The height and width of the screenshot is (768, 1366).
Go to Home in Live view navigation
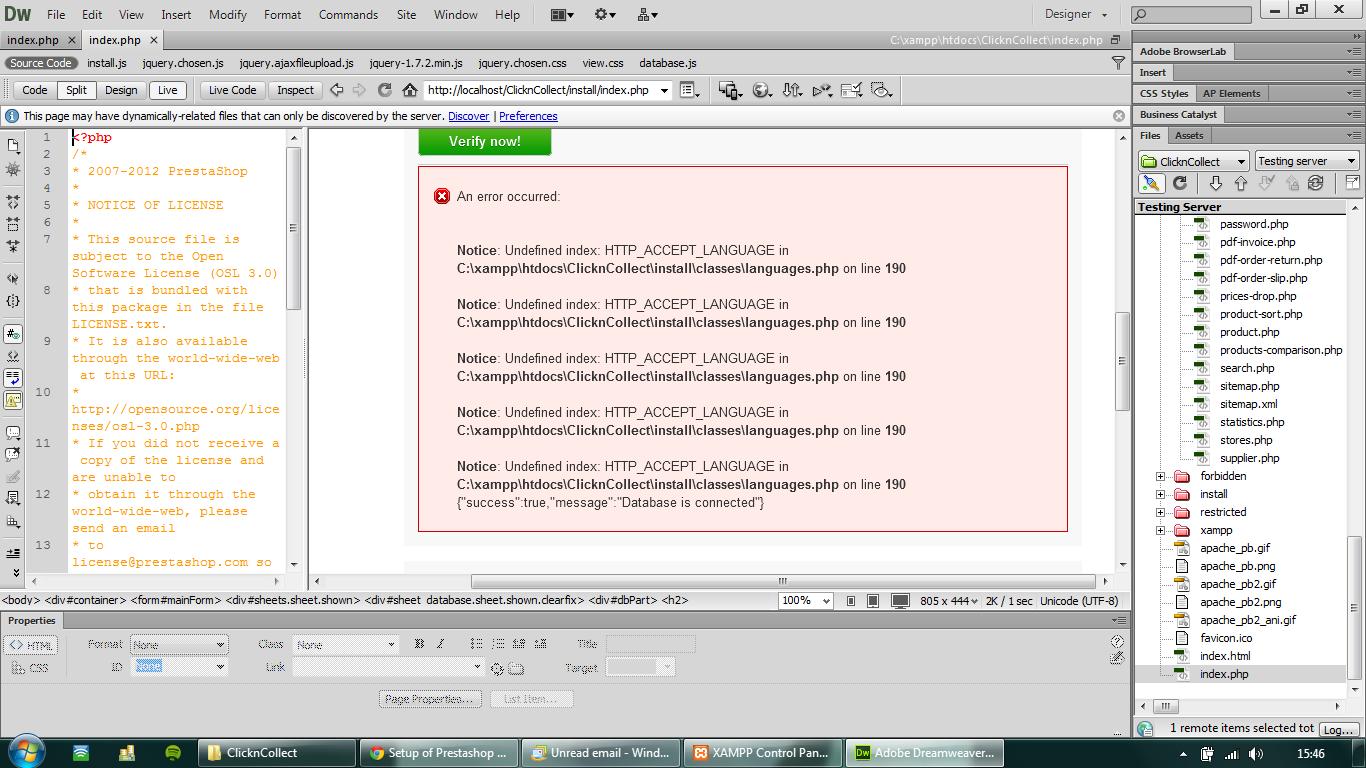410,90
